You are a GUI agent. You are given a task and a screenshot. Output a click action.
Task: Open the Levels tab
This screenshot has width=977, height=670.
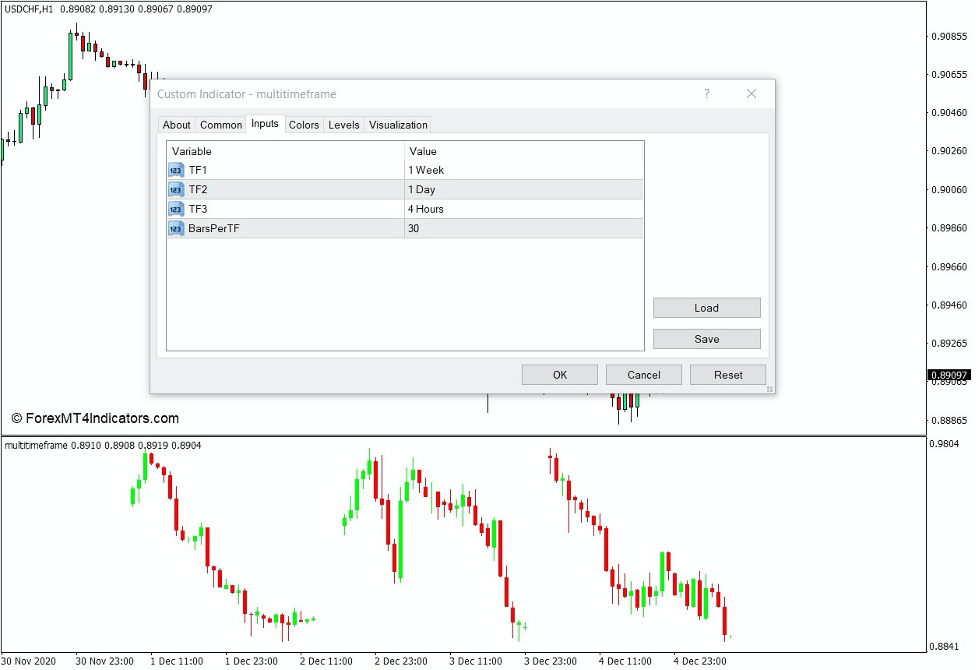tap(343, 124)
